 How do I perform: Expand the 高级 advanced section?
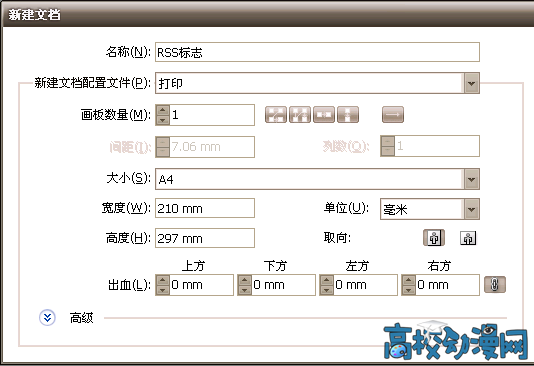(47, 318)
